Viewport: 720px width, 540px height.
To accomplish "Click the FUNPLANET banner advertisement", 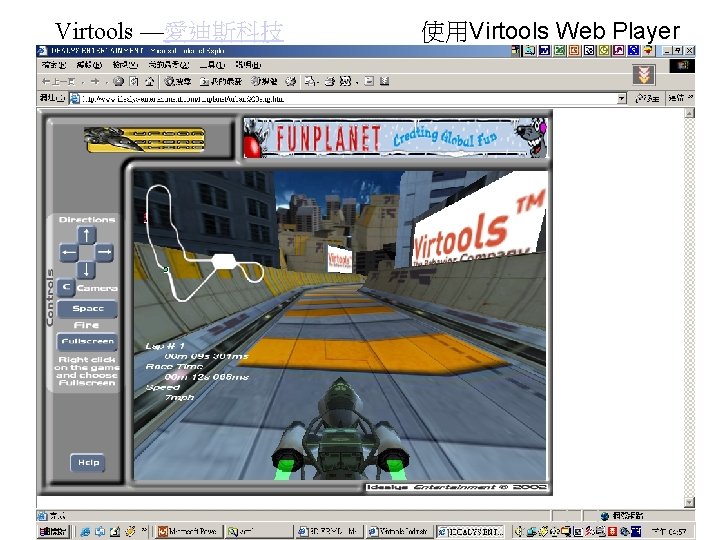I will tap(395, 138).
